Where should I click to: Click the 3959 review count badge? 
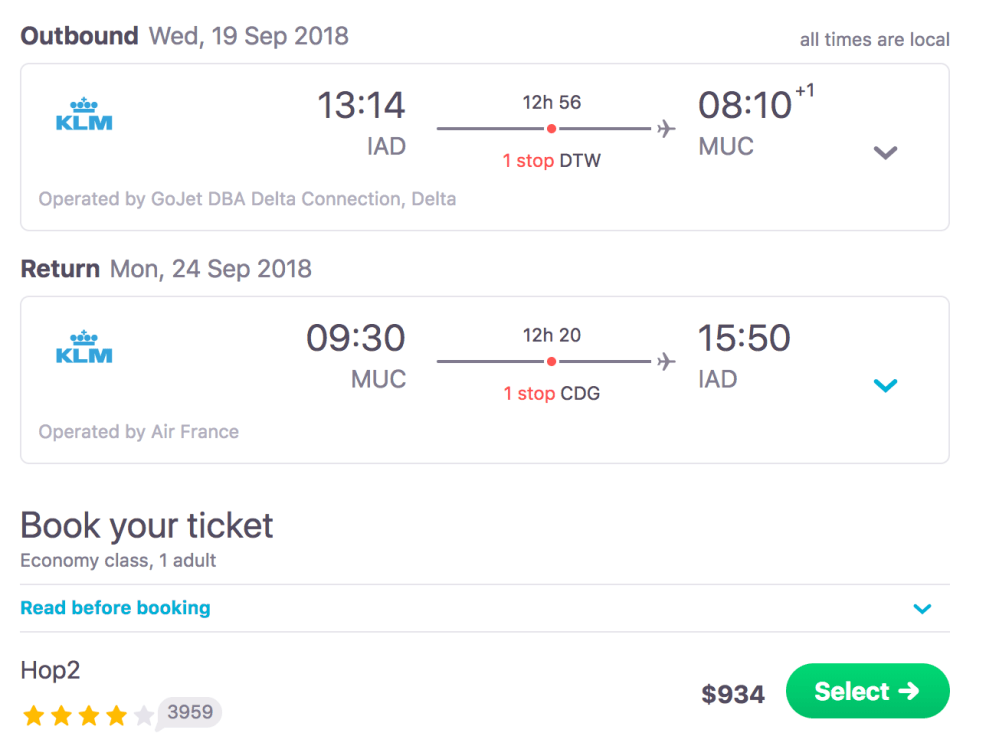coord(189,713)
